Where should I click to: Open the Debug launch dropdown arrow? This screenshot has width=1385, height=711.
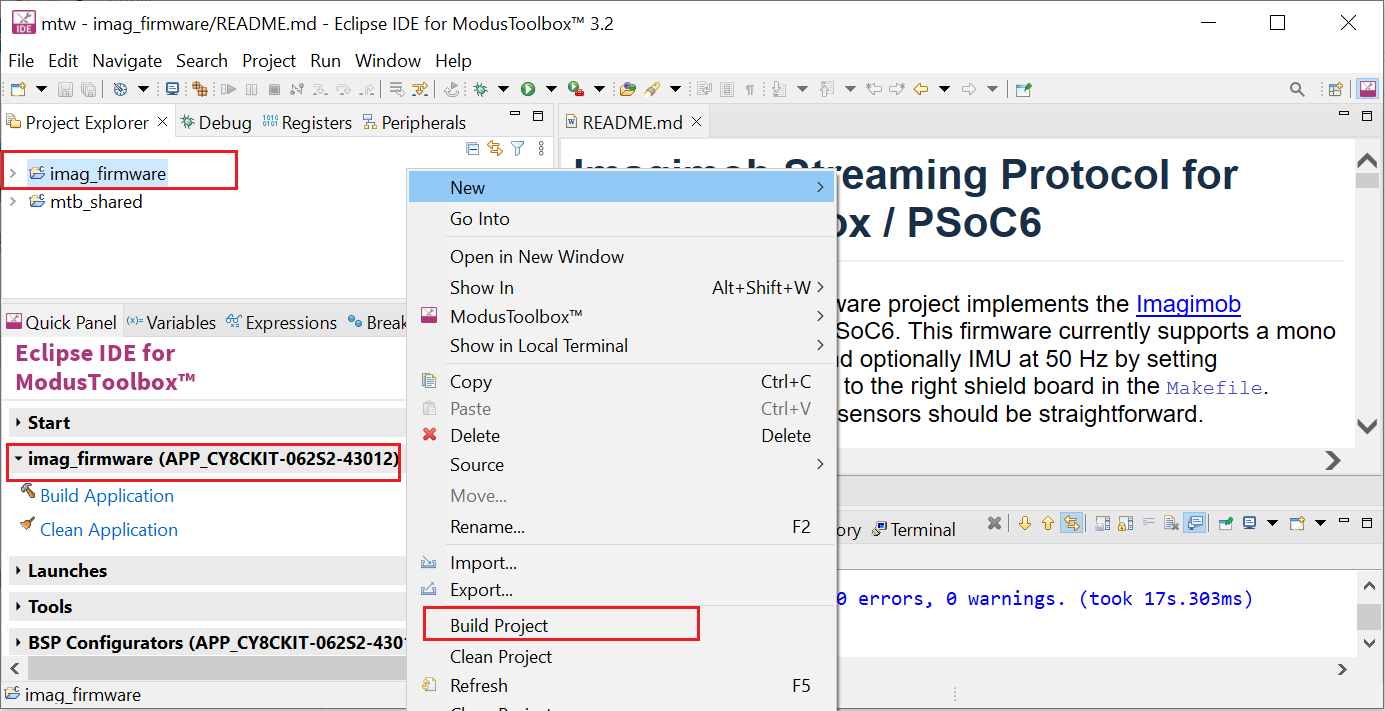pyautogui.click(x=503, y=89)
